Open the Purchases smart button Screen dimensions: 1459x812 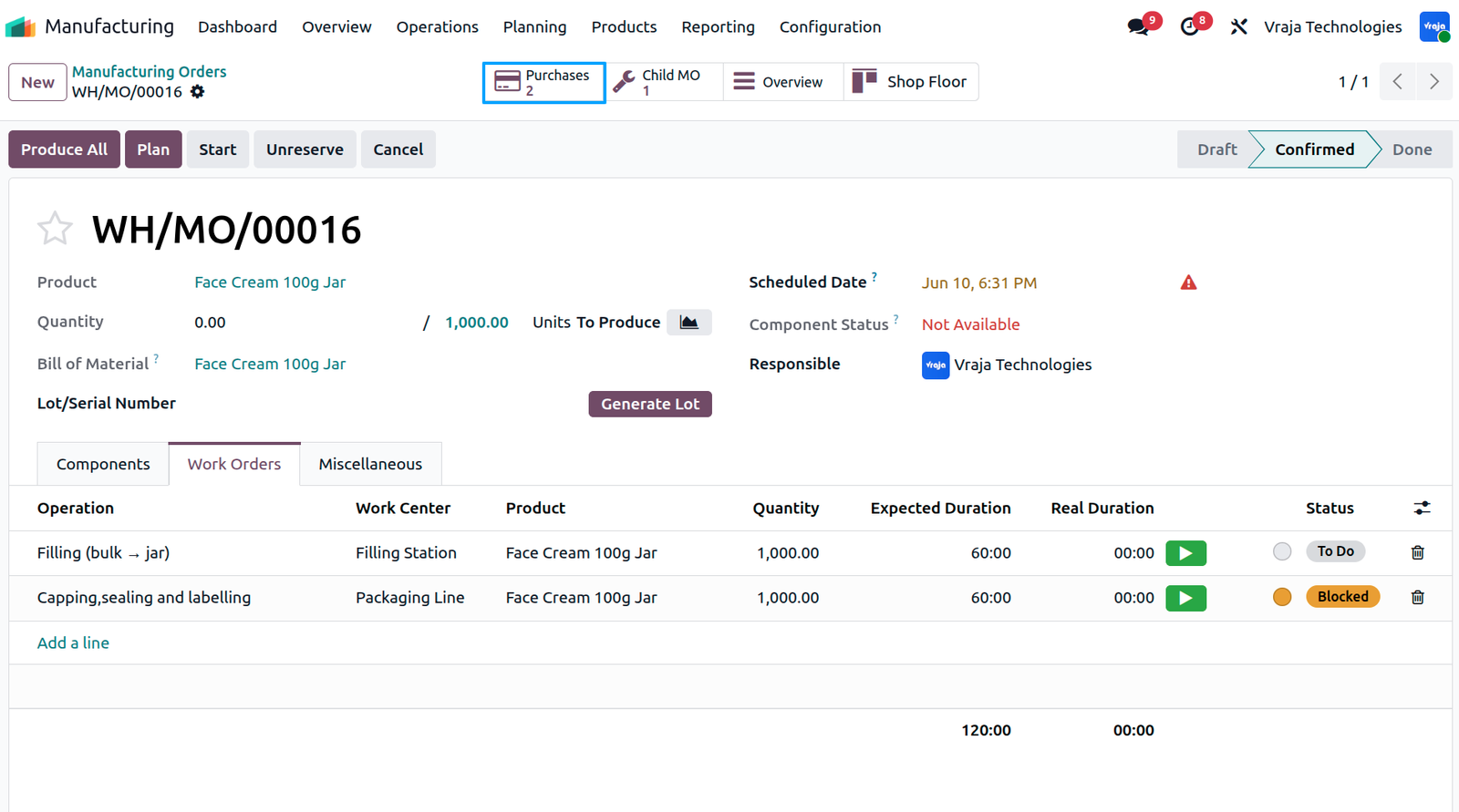tap(543, 82)
